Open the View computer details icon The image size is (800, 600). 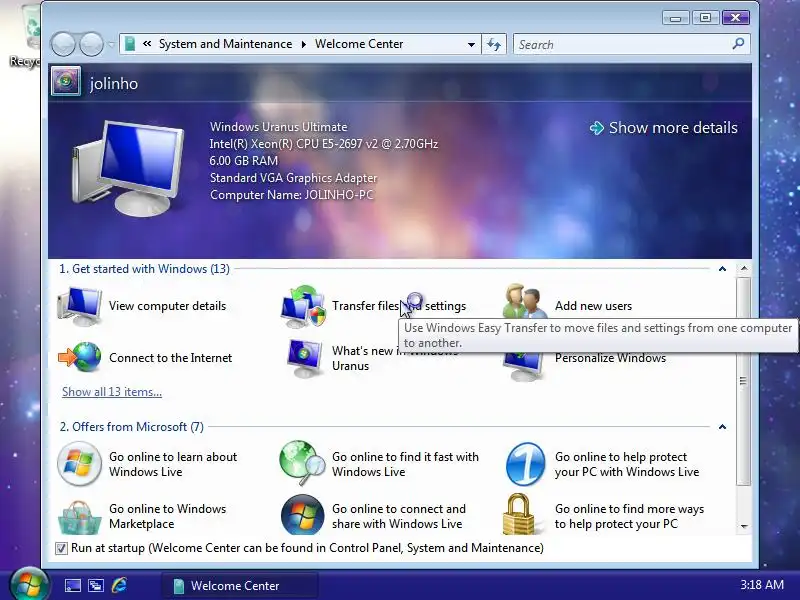point(80,305)
